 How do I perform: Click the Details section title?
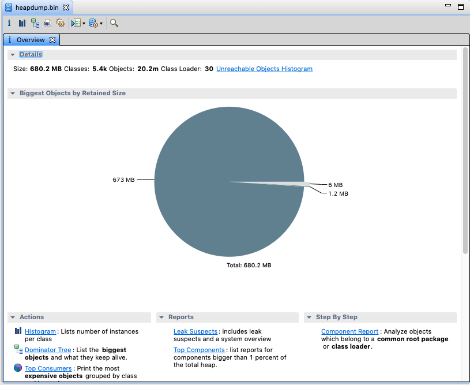(31, 54)
